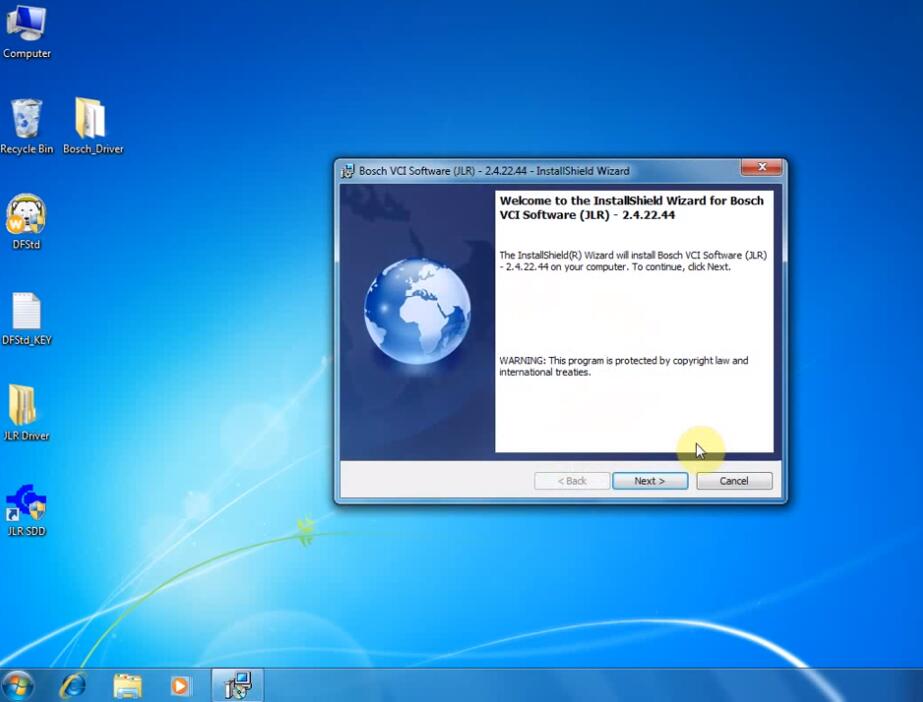The image size is (923, 702).
Task: Open the Windows Start menu orb
Action: (x=17, y=685)
